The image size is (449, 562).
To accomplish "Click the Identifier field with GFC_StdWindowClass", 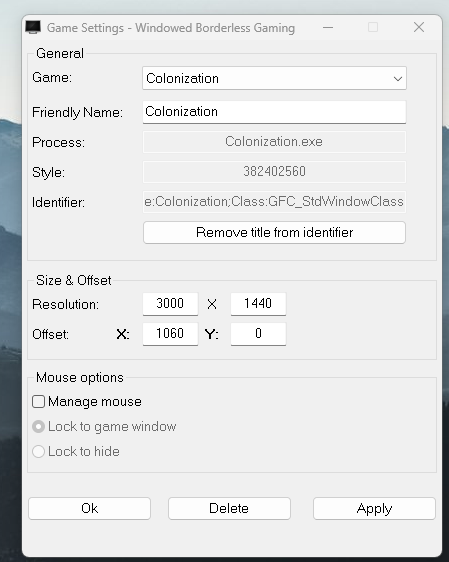I will click(x=274, y=201).
